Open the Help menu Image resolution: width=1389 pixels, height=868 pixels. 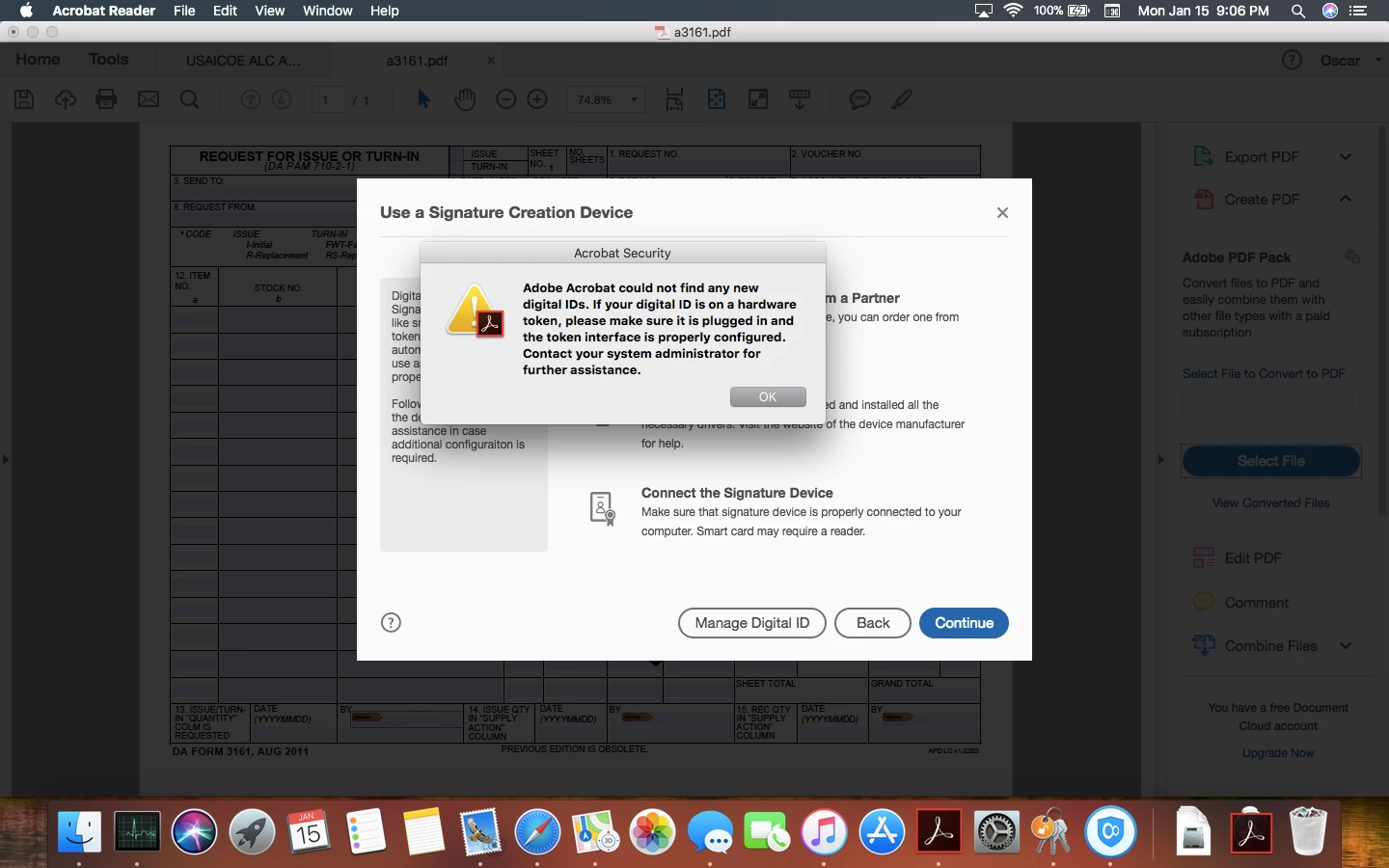(x=385, y=11)
